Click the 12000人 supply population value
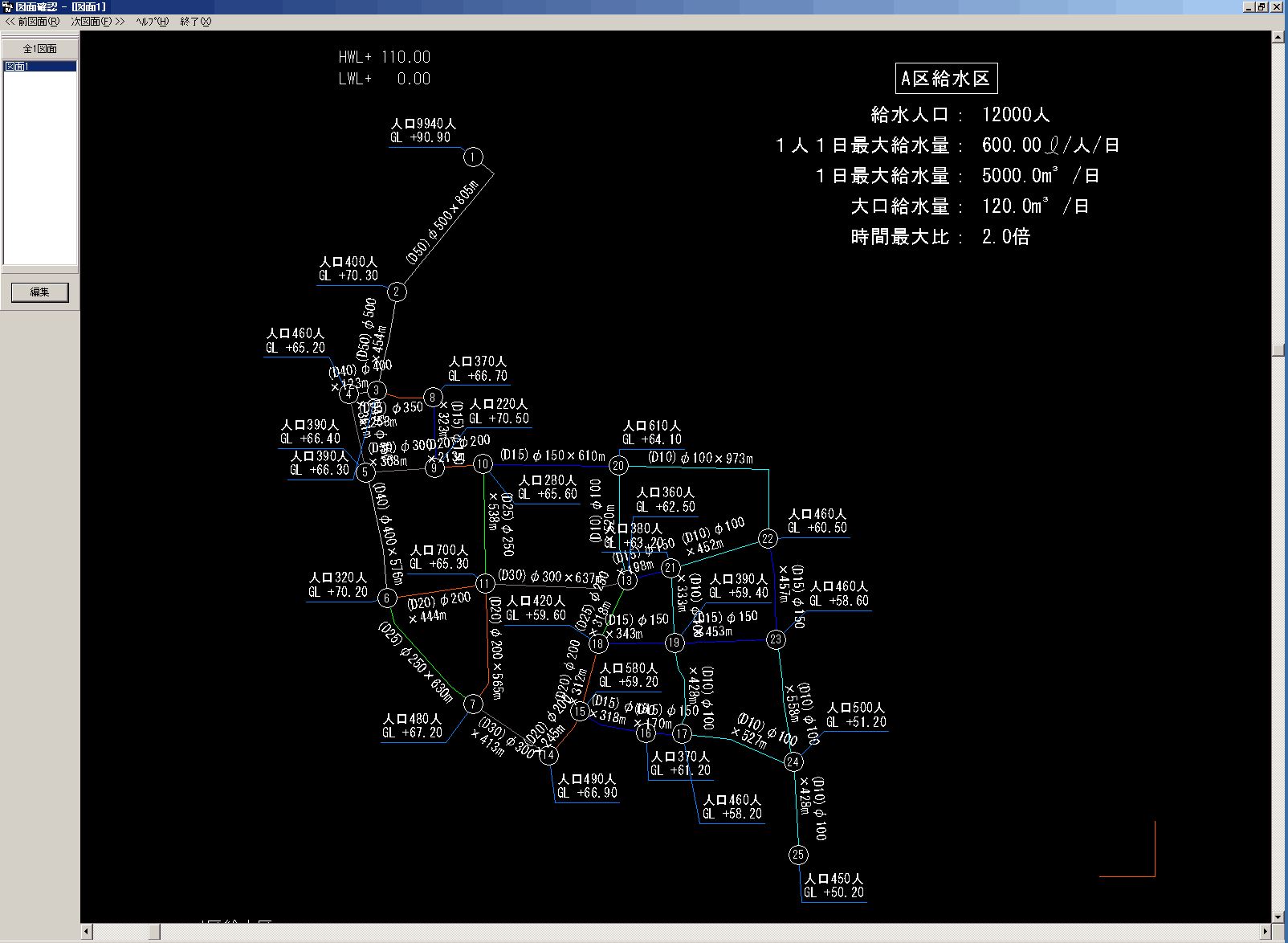 [1016, 115]
